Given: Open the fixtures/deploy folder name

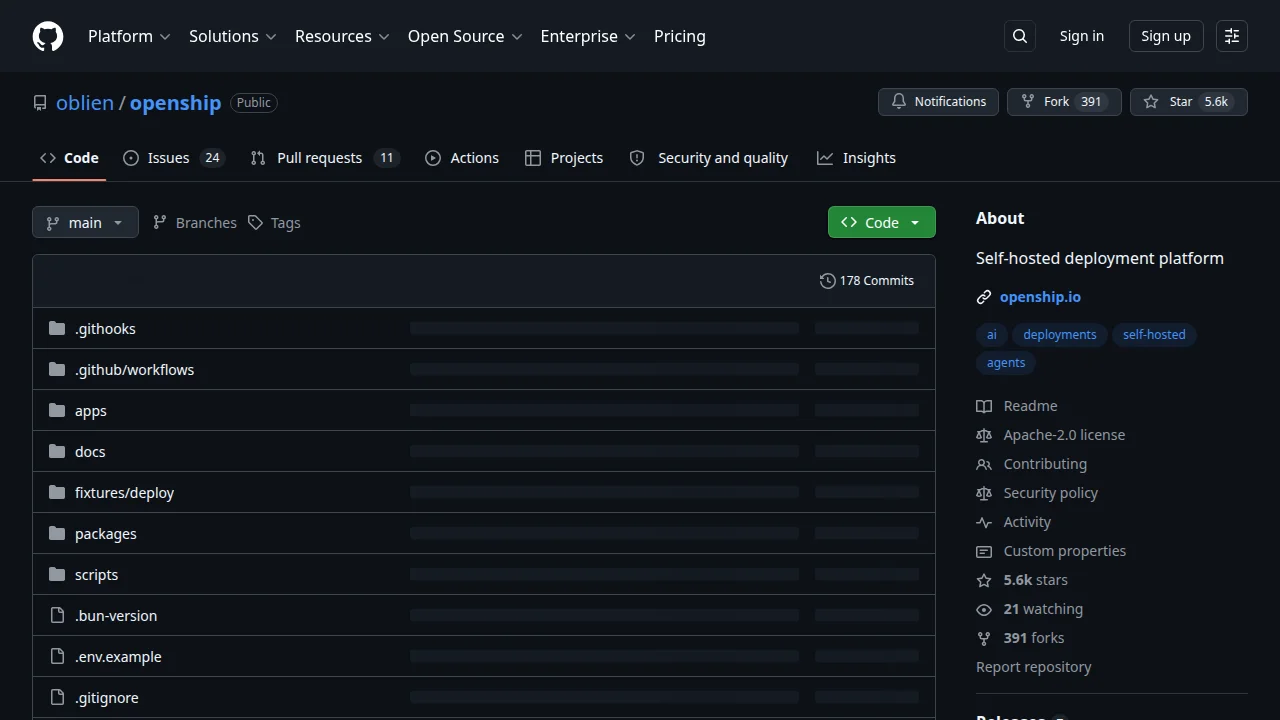Looking at the screenshot, I should point(124,493).
